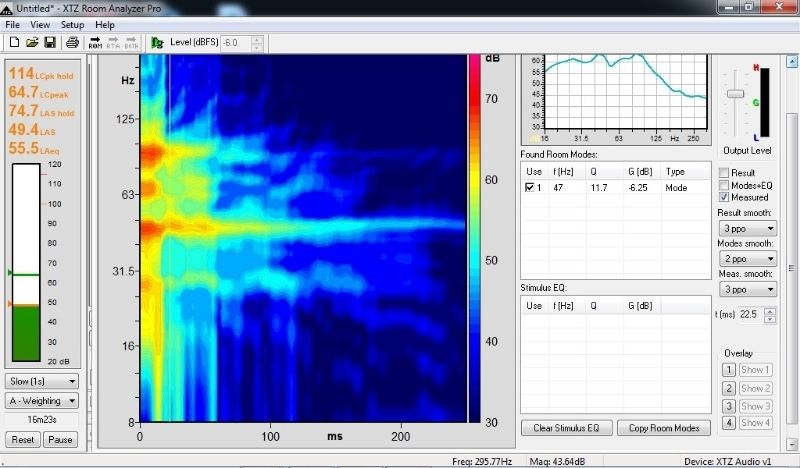Click Copy Room Modes button

[x=664, y=428]
